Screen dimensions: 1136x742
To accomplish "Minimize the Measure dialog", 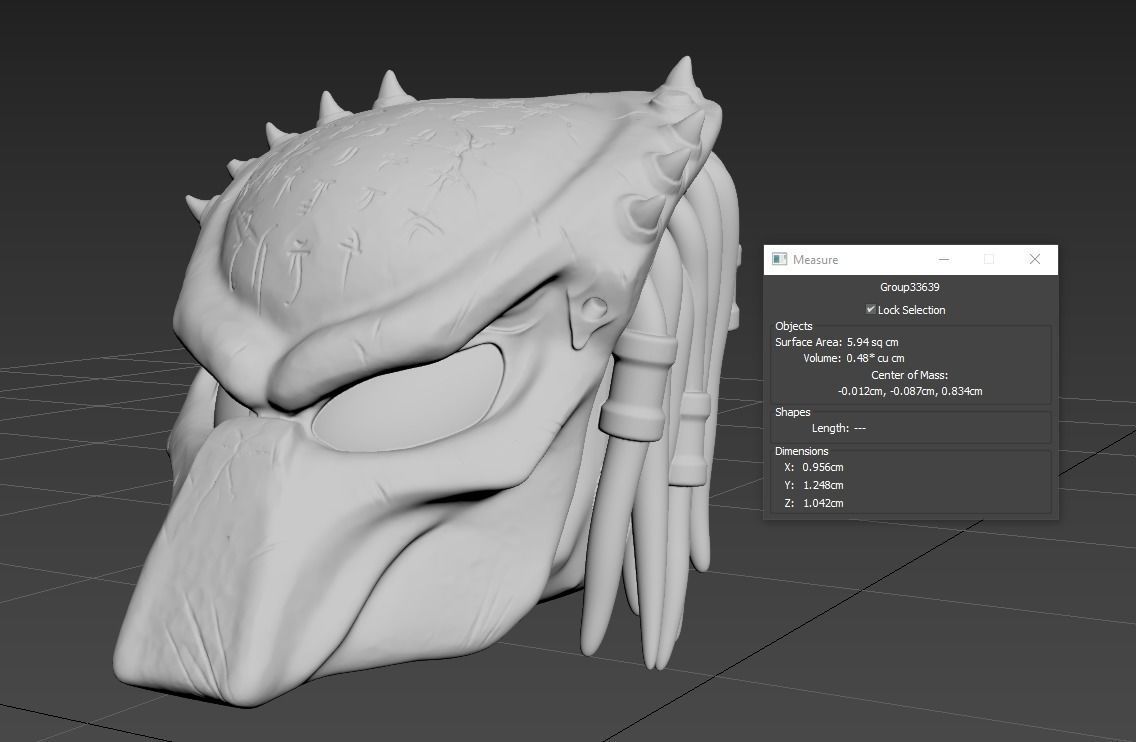I will [x=943, y=259].
